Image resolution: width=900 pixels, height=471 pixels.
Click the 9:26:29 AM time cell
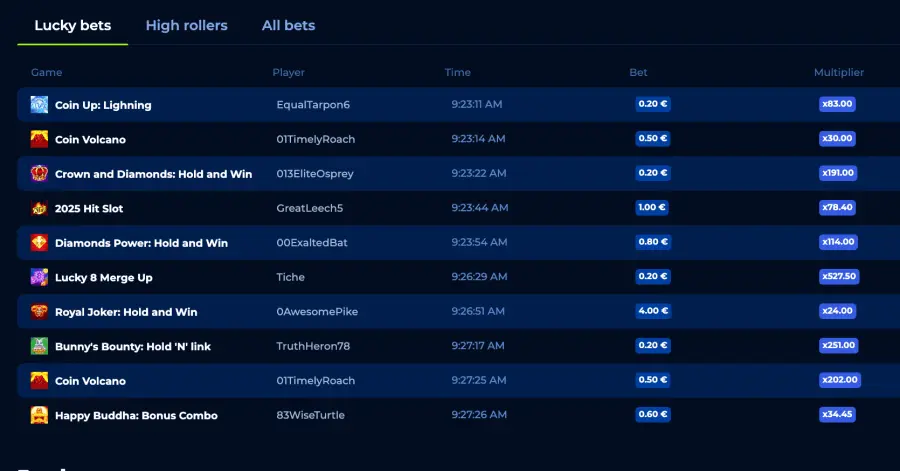[x=479, y=277]
